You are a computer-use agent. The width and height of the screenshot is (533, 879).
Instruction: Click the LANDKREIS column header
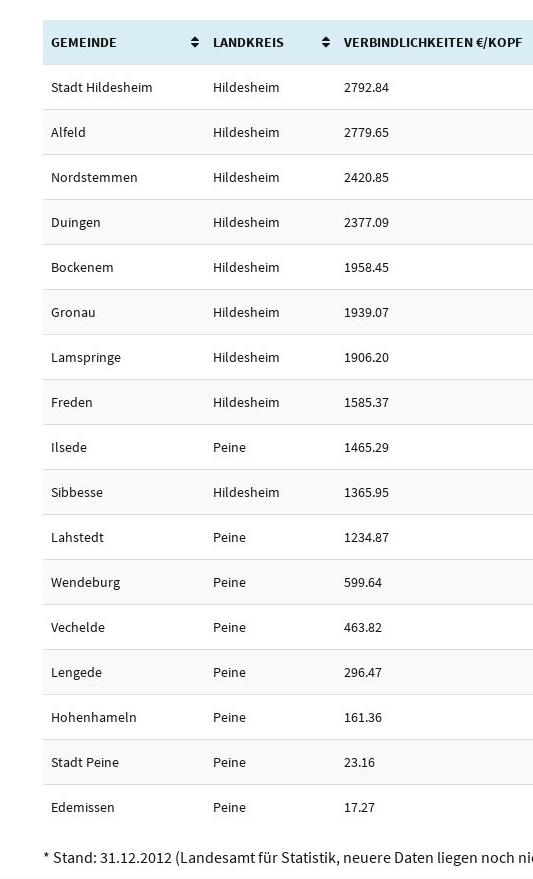click(x=248, y=43)
